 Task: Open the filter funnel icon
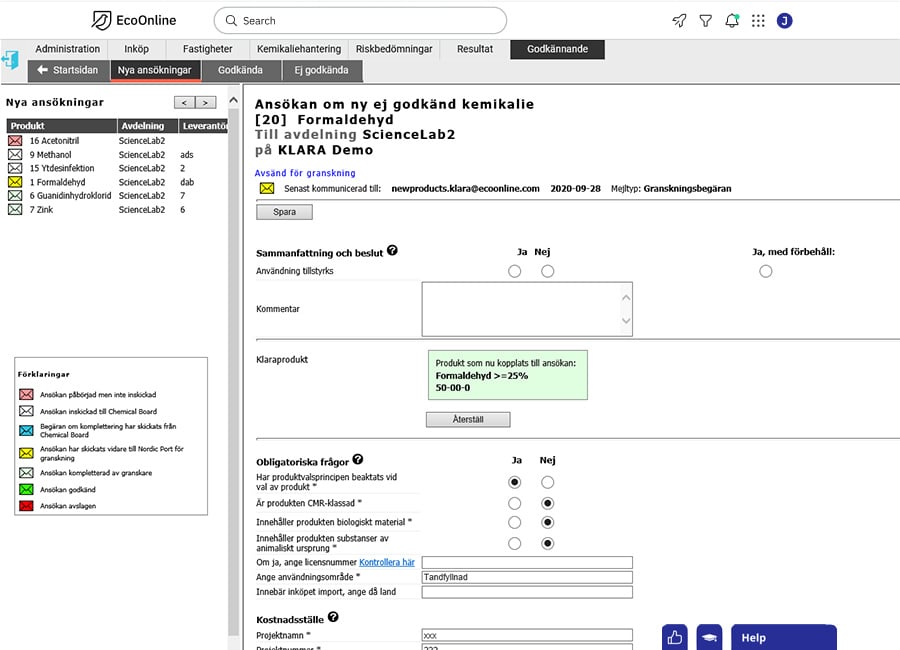pos(705,21)
